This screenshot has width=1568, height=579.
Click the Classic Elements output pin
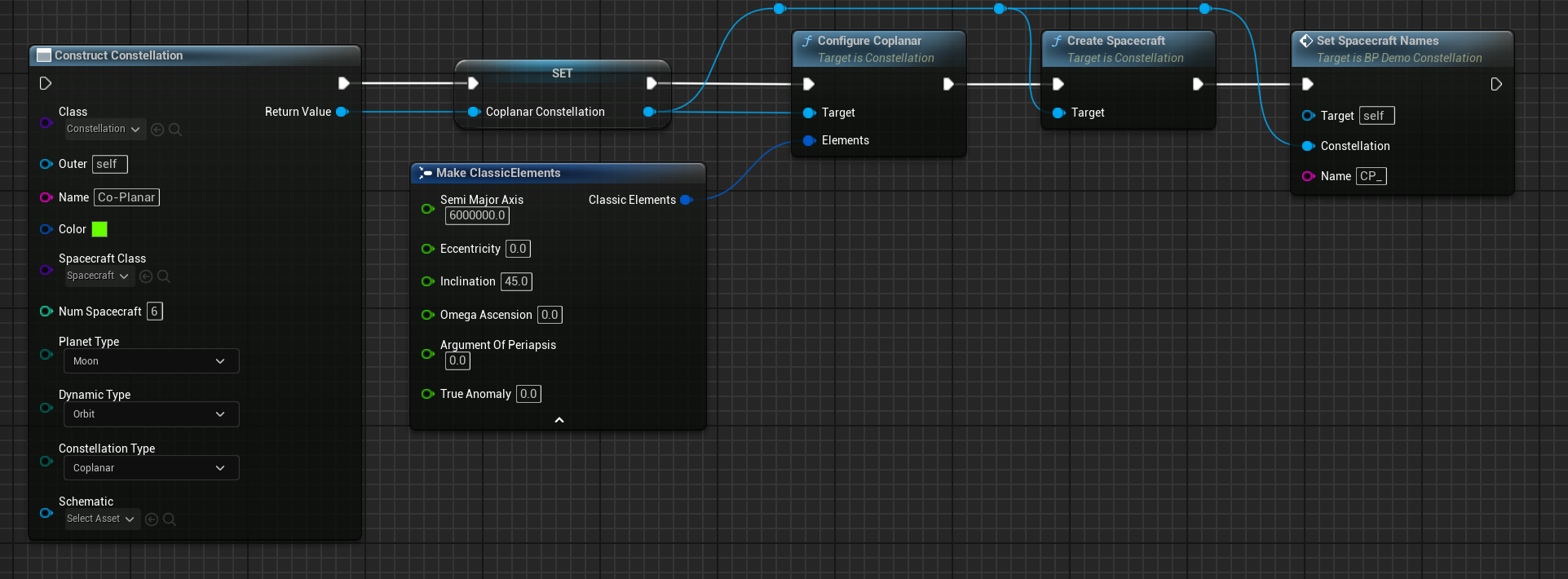click(686, 200)
